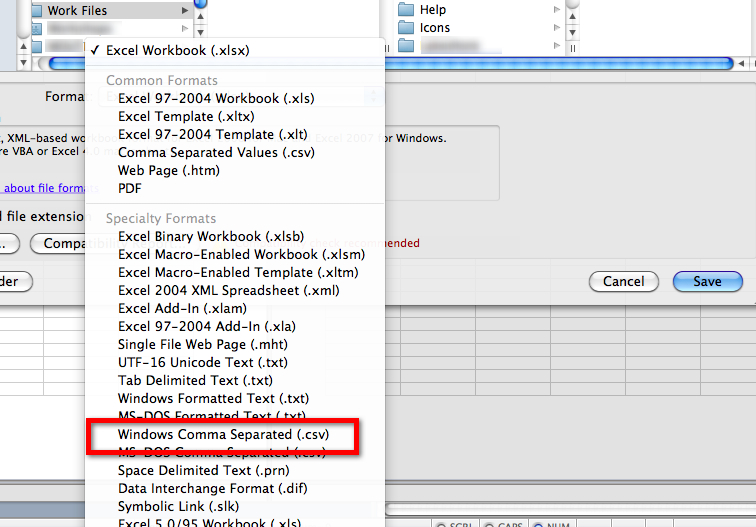Open the Icons folder icon
This screenshot has height=527, width=756.
(406, 27)
